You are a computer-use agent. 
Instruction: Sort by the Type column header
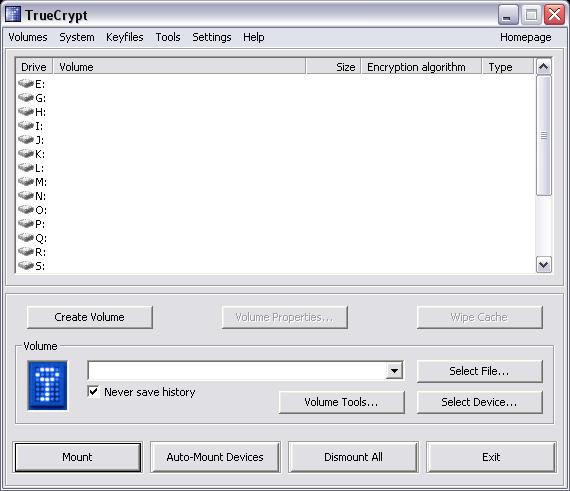click(508, 67)
